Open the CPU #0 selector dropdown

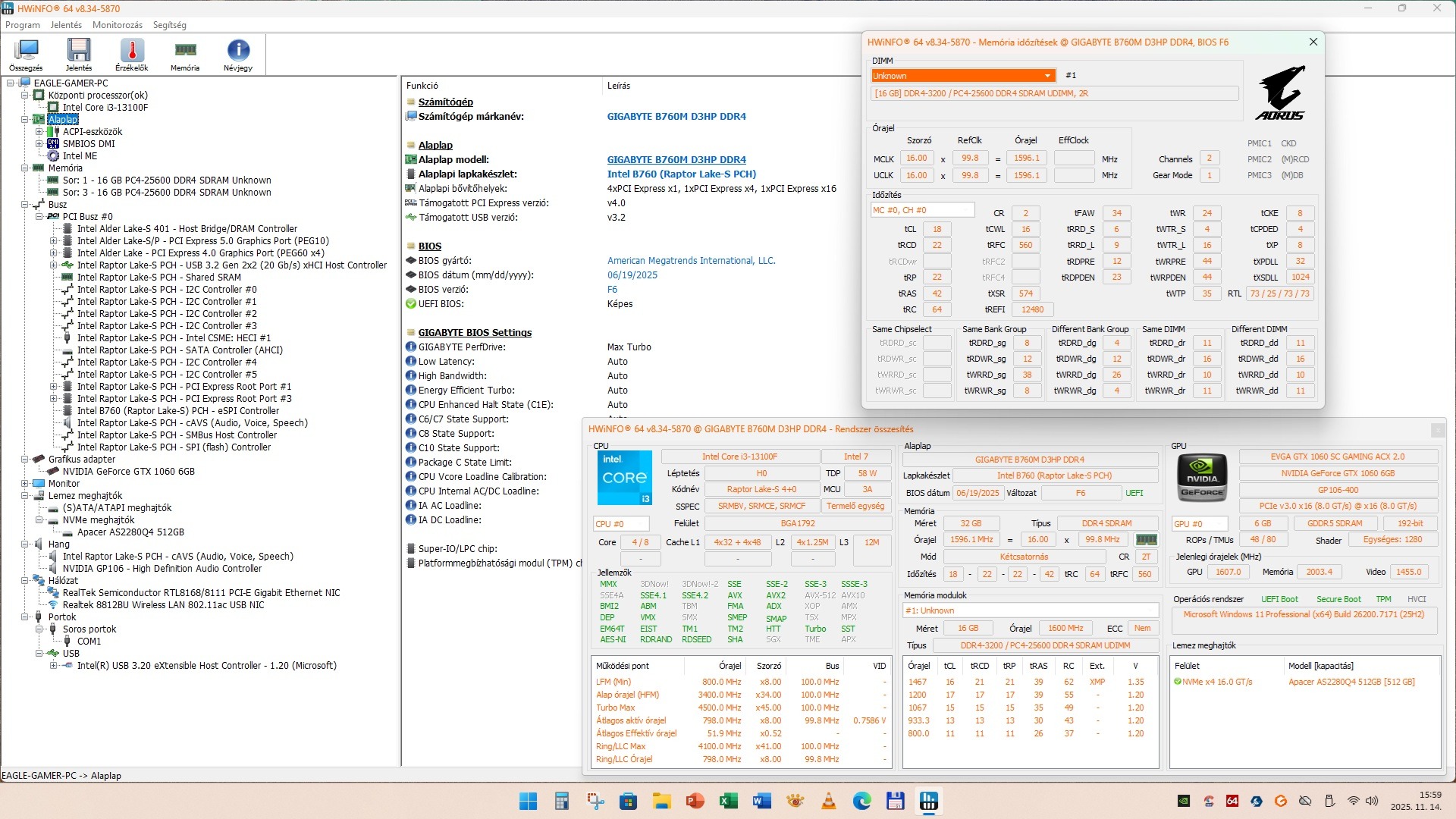pyautogui.click(x=620, y=524)
